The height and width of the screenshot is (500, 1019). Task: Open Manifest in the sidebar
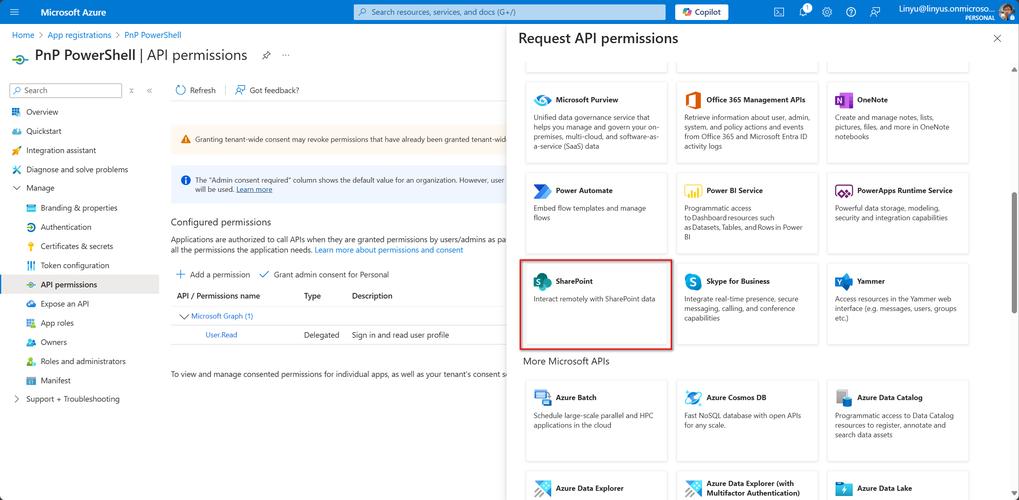55,380
